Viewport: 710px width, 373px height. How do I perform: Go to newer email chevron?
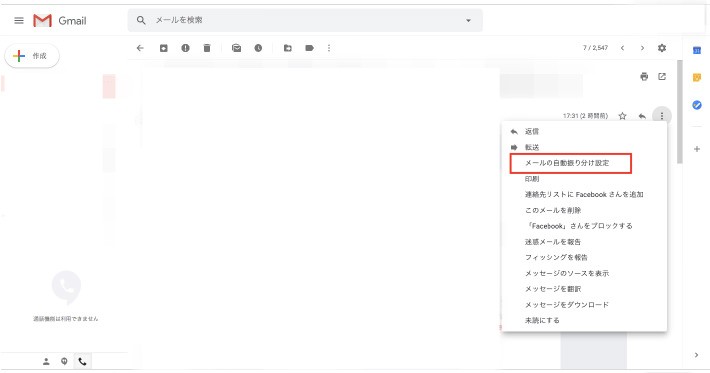tap(623, 48)
